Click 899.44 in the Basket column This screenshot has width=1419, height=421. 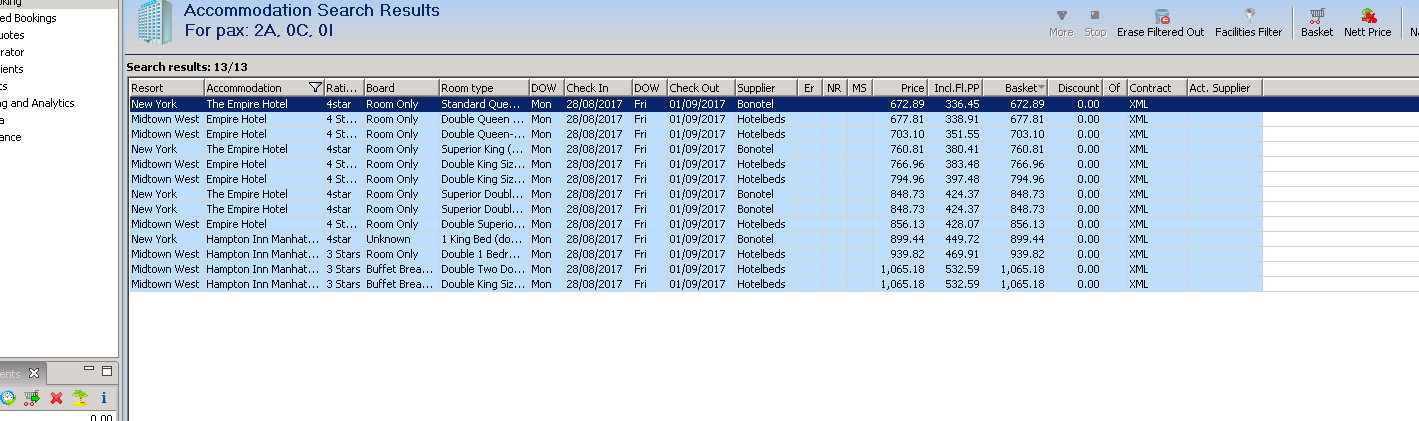coord(1027,239)
